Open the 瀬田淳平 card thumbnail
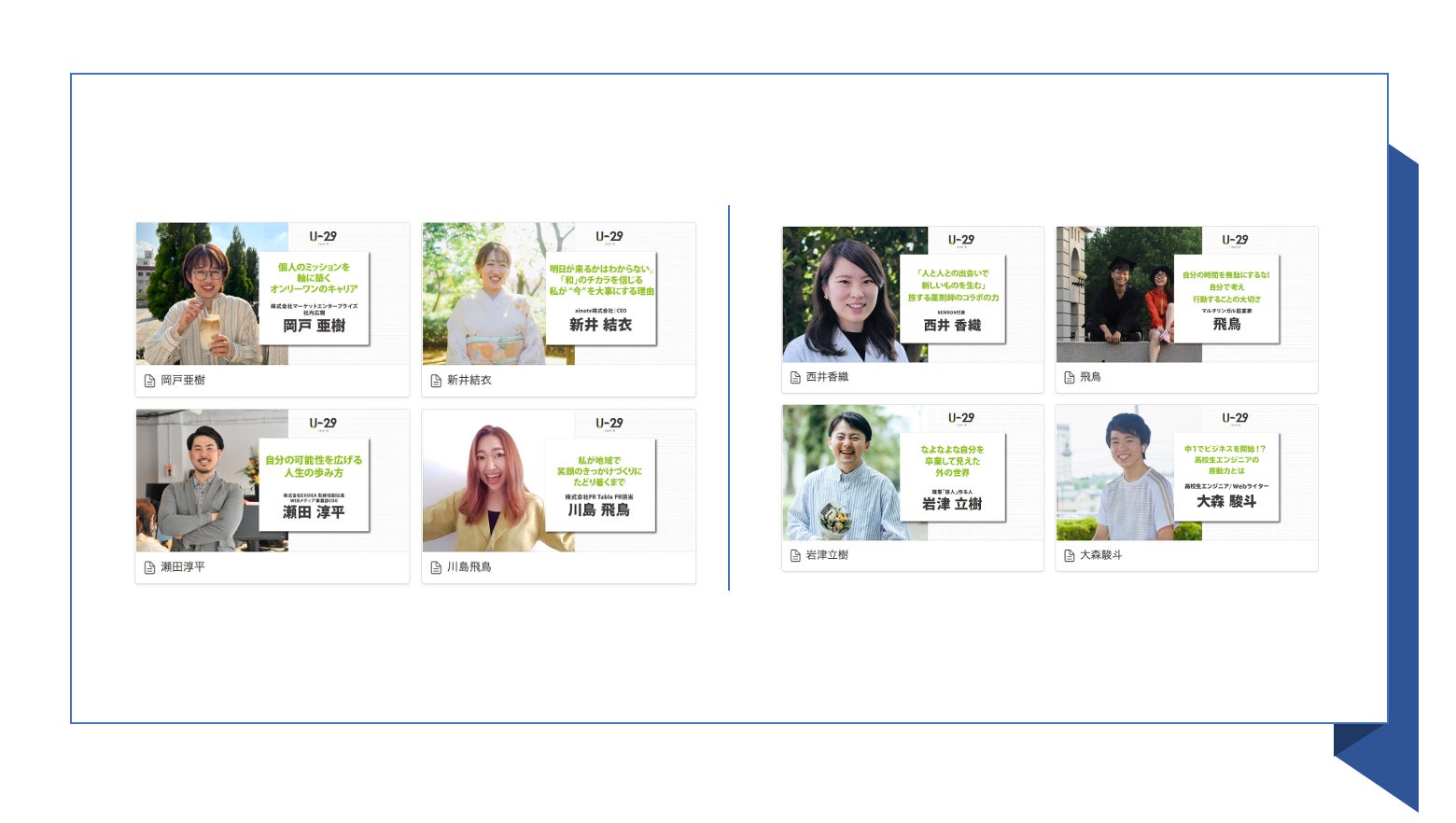Screen dimensions: 1456x823 (x=273, y=480)
